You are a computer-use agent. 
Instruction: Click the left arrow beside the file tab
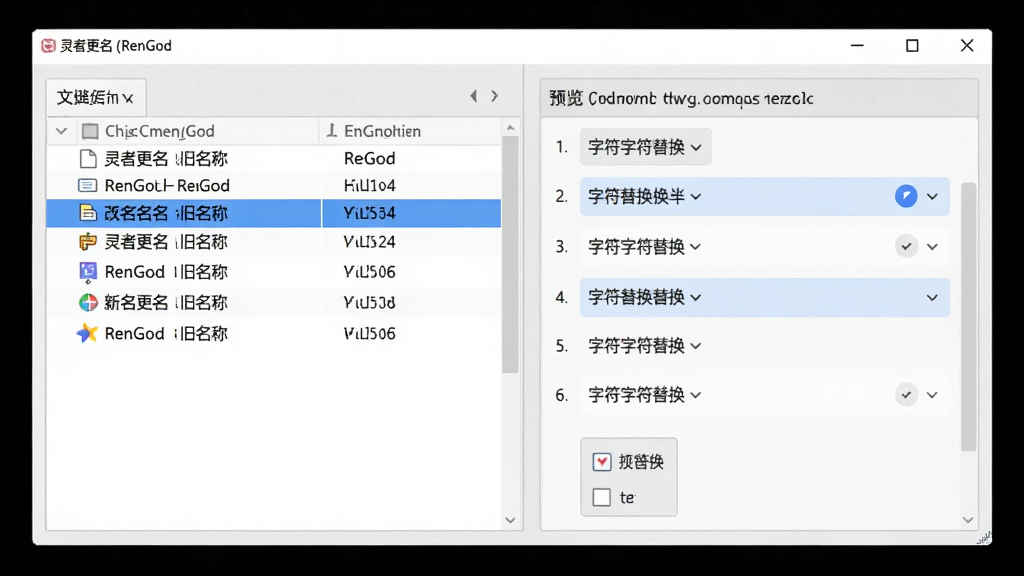click(x=473, y=96)
